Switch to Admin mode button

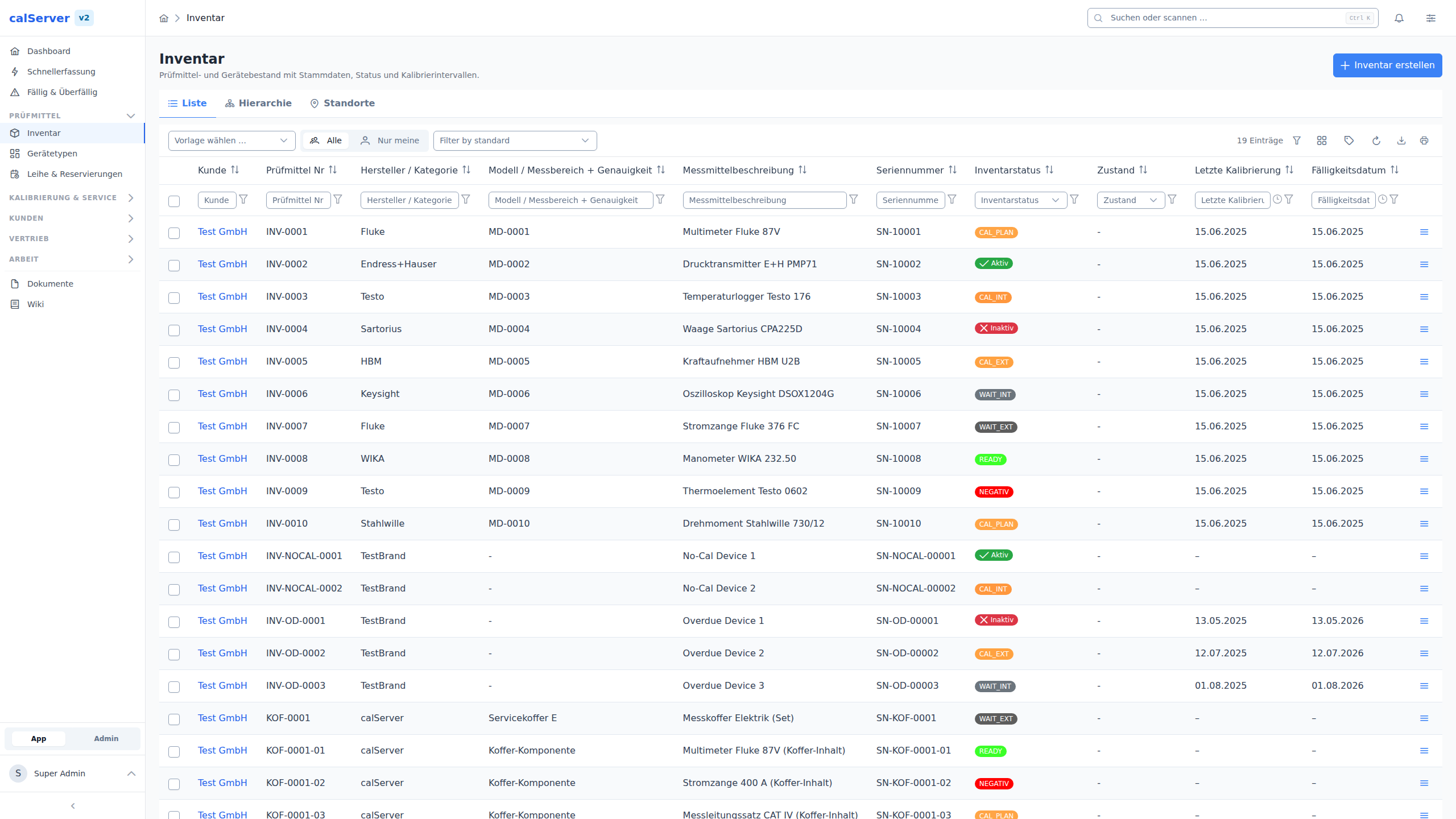click(106, 739)
